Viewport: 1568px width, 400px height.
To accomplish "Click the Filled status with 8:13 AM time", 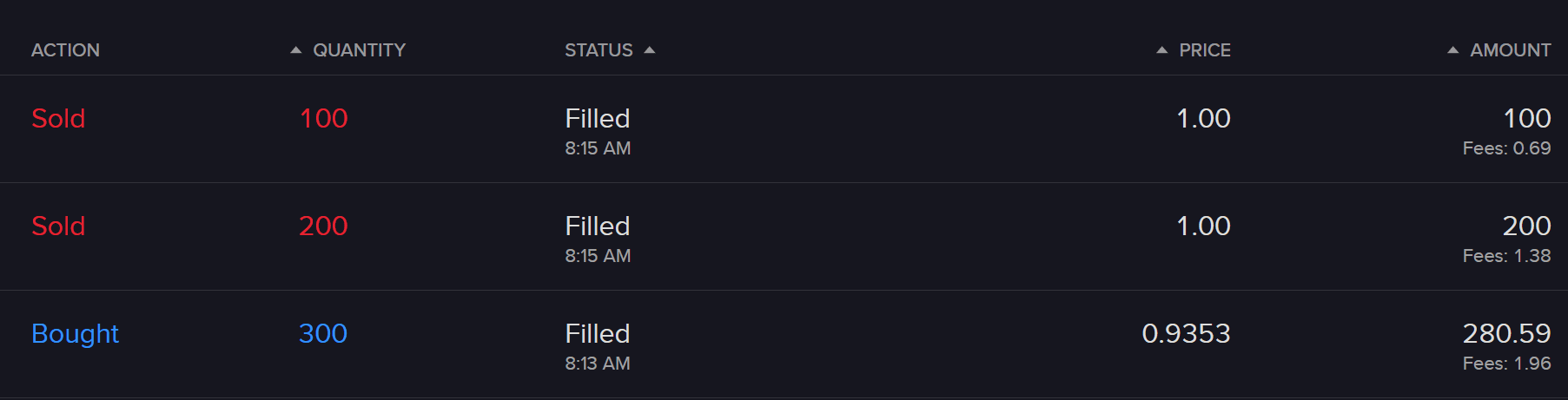I will pyautogui.click(x=598, y=334).
